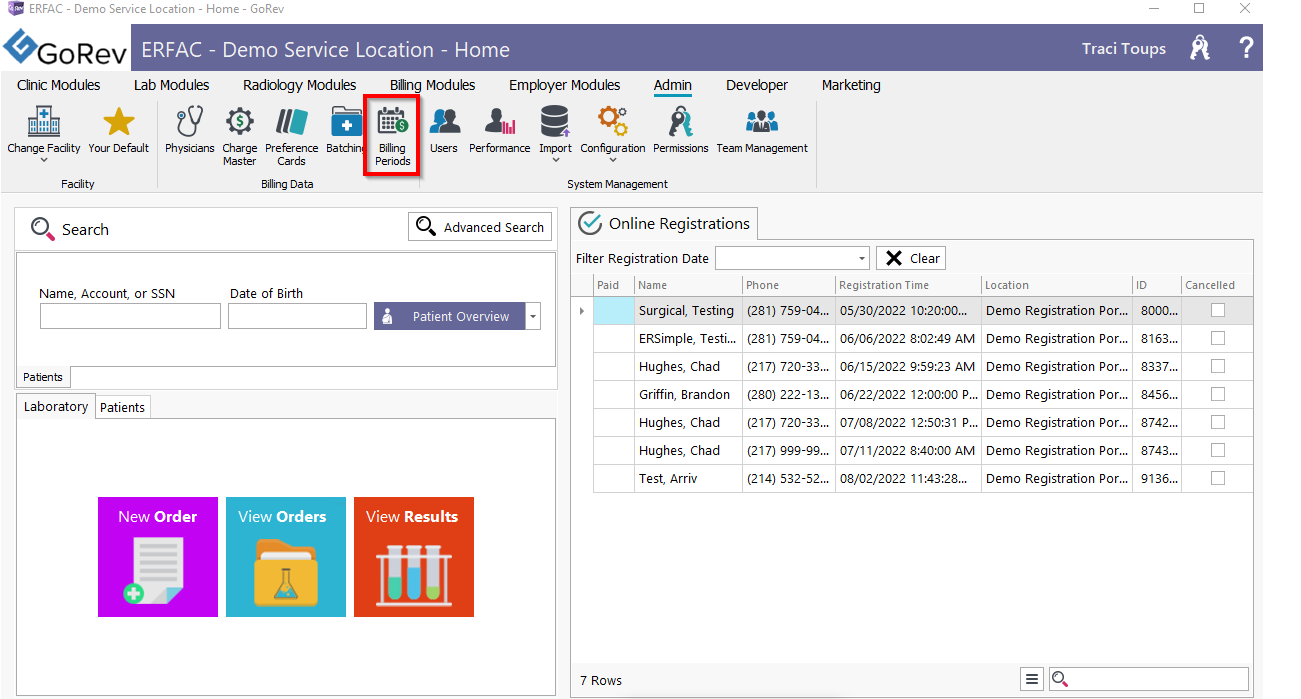Click the Clear filter button
The width and height of the screenshot is (1301, 699).
[911, 258]
